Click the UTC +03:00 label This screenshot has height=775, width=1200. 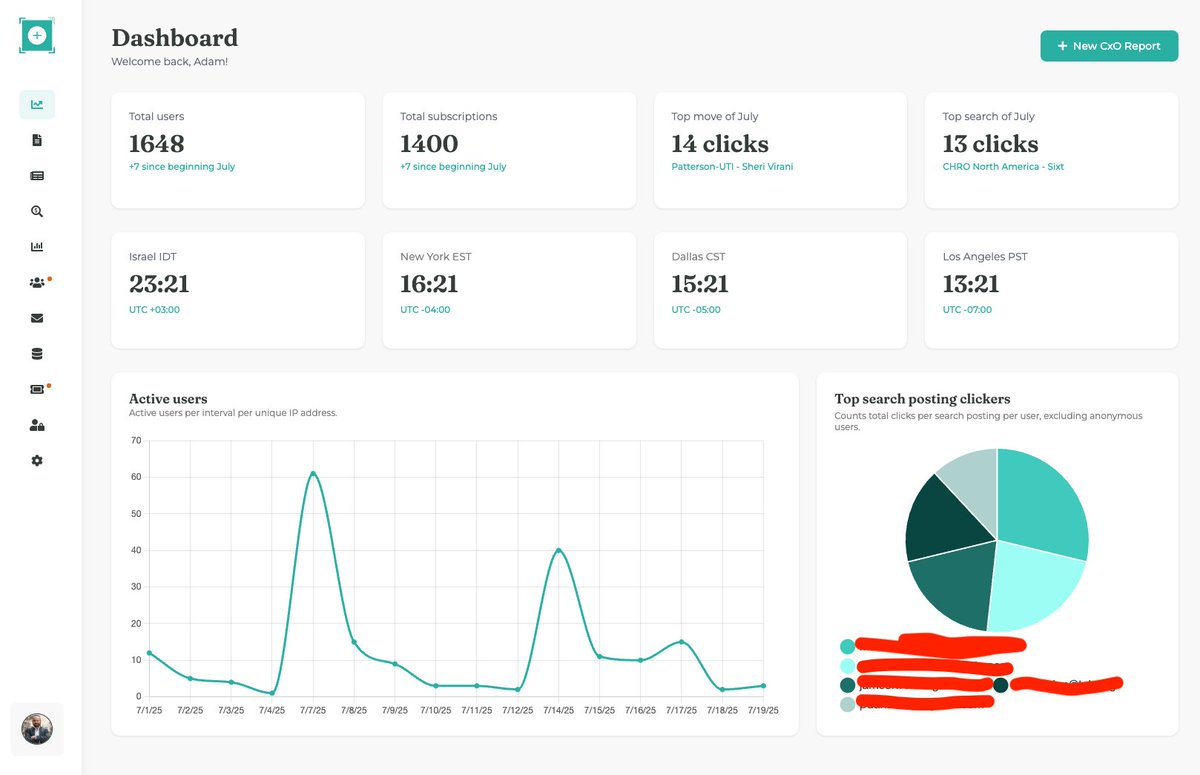[154, 310]
